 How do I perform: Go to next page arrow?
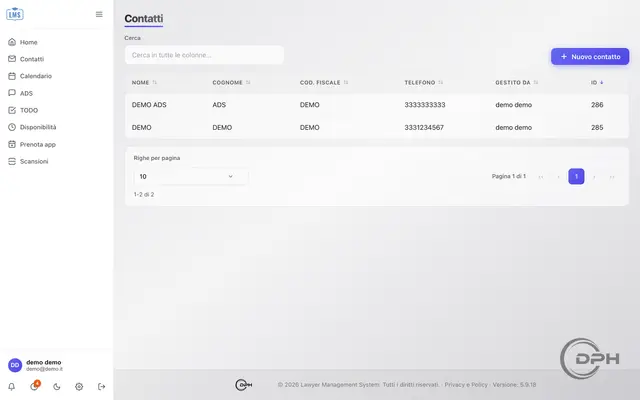coord(594,177)
